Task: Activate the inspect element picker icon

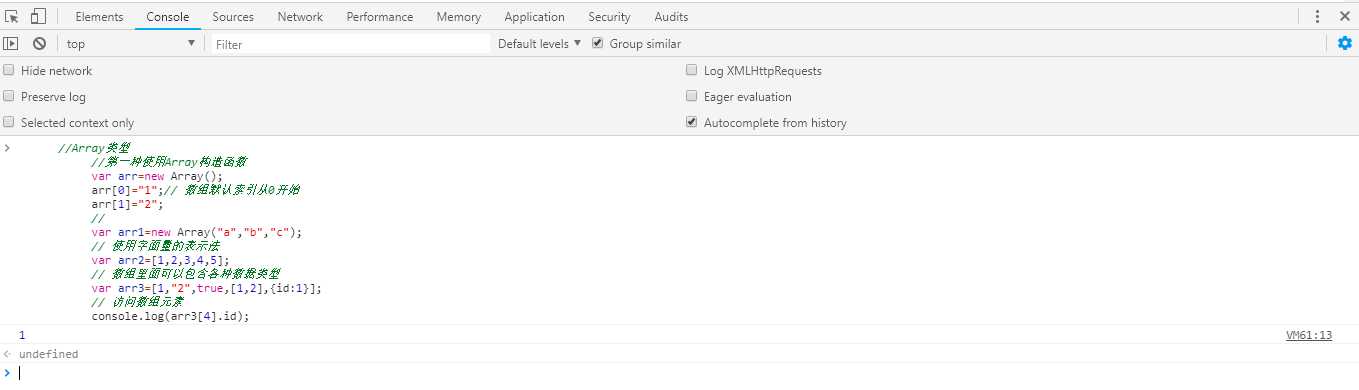Action: click(x=12, y=16)
